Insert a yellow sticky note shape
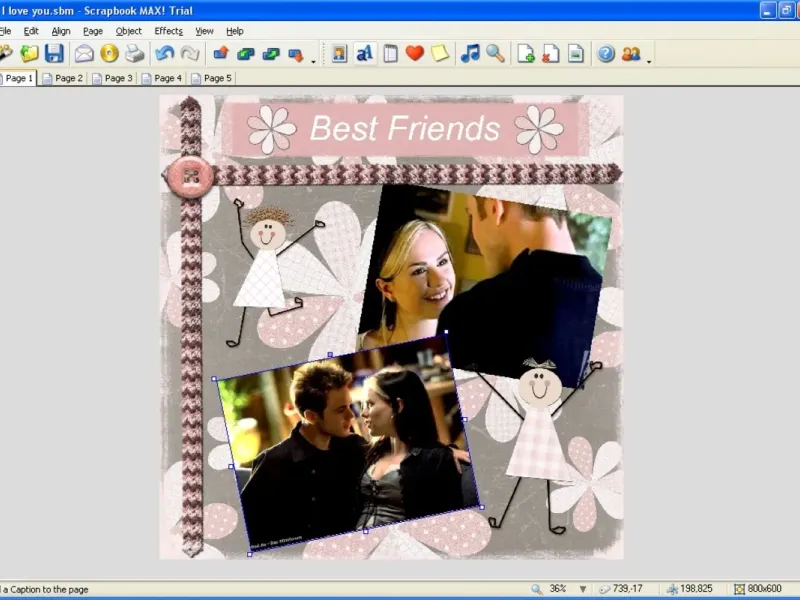This screenshot has width=800, height=600. point(439,54)
